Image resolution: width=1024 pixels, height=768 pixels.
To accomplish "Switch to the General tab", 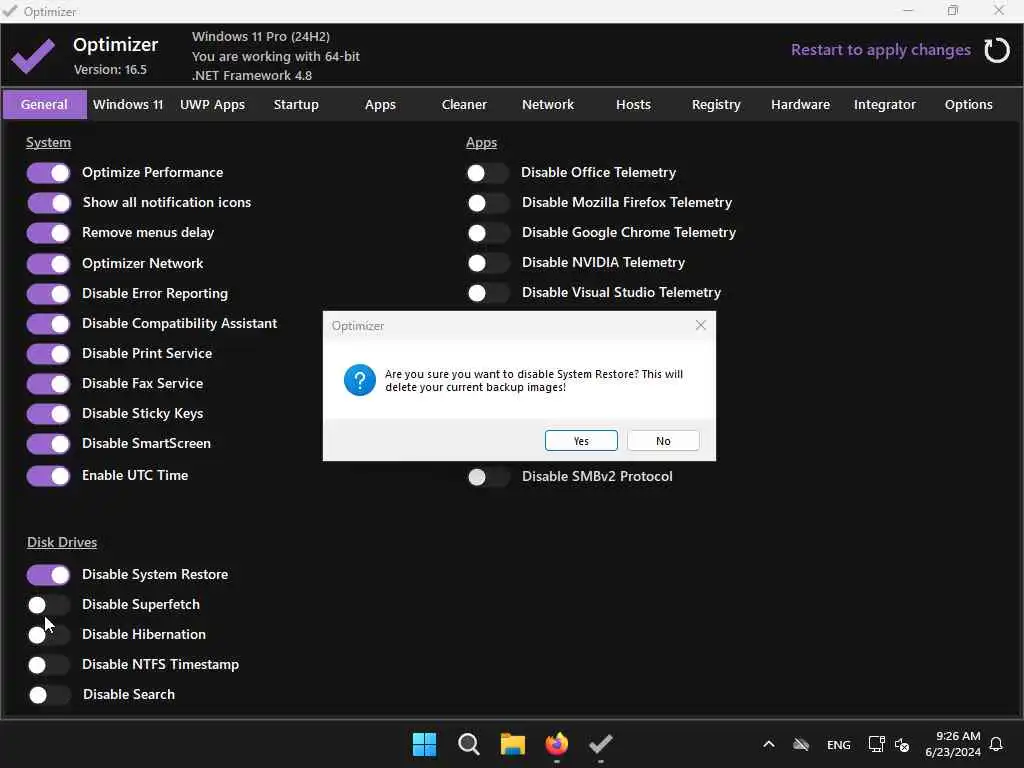I will click(44, 104).
